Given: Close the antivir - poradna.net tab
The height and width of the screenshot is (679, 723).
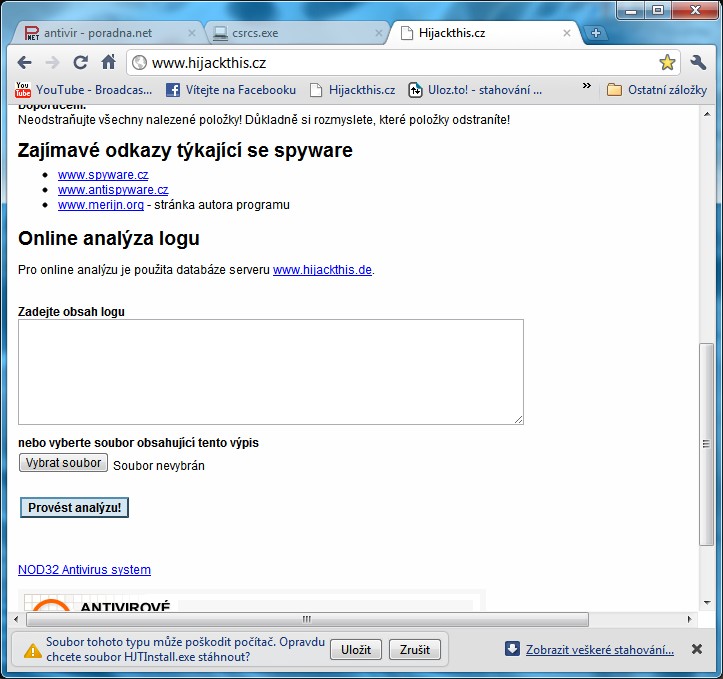Looking at the screenshot, I should (x=192, y=33).
